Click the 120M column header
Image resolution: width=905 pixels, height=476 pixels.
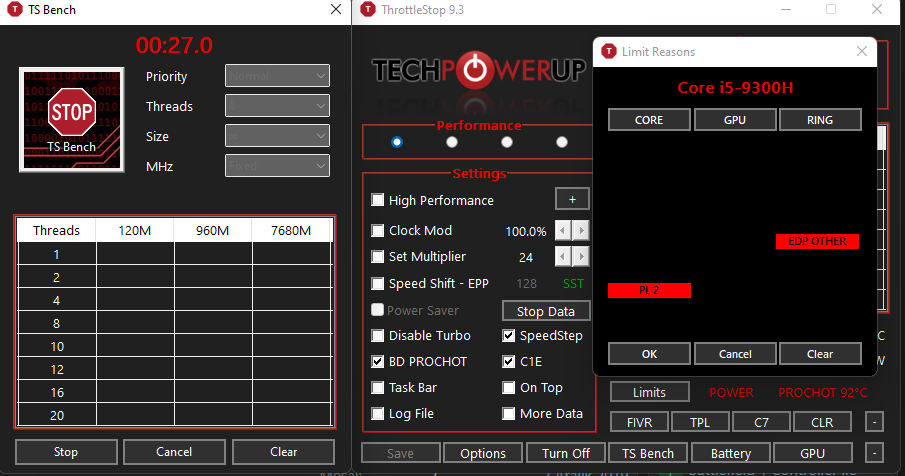[x=134, y=231]
